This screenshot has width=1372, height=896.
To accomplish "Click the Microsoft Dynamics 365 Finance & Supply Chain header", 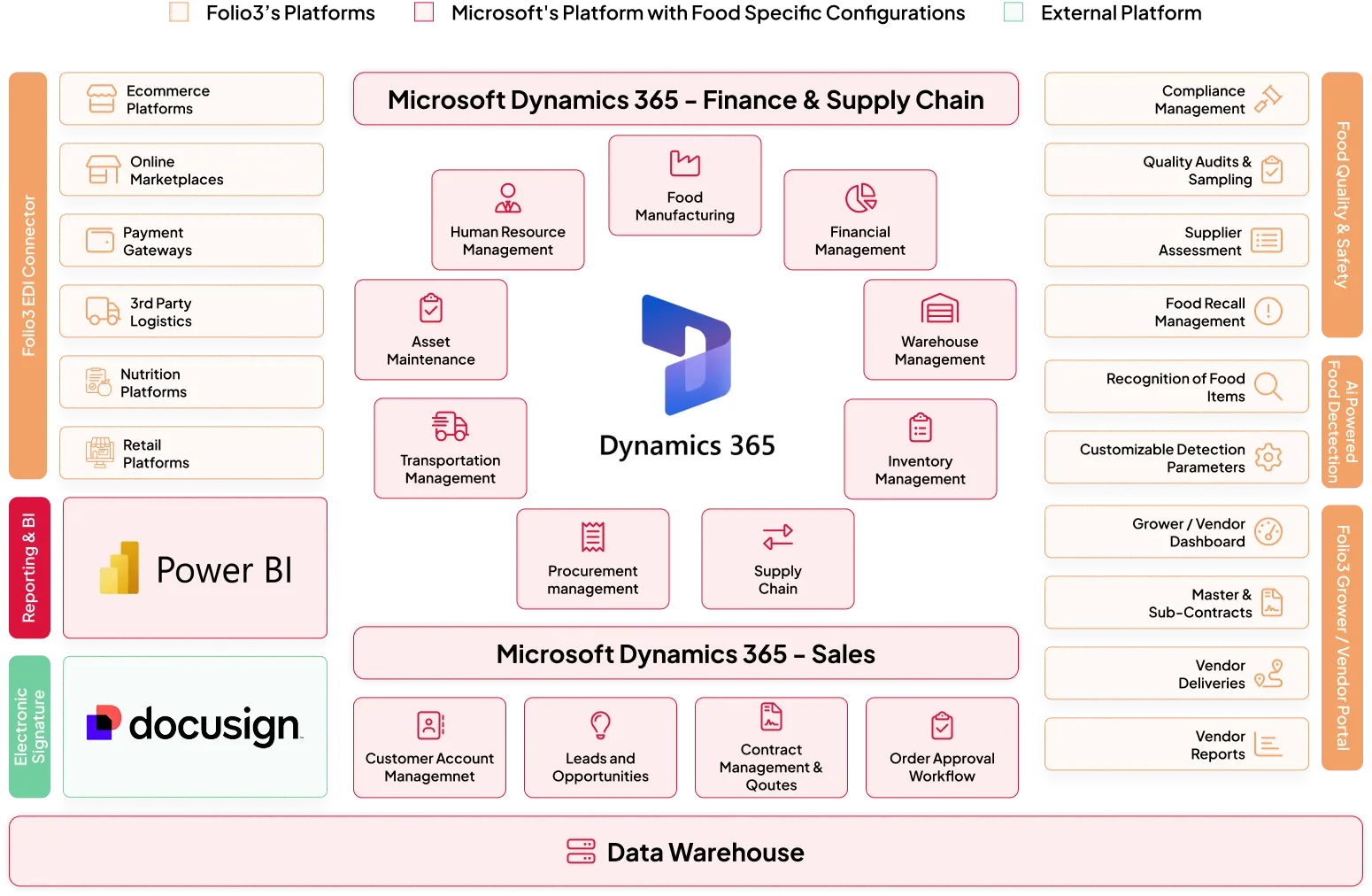I will 686,99.
